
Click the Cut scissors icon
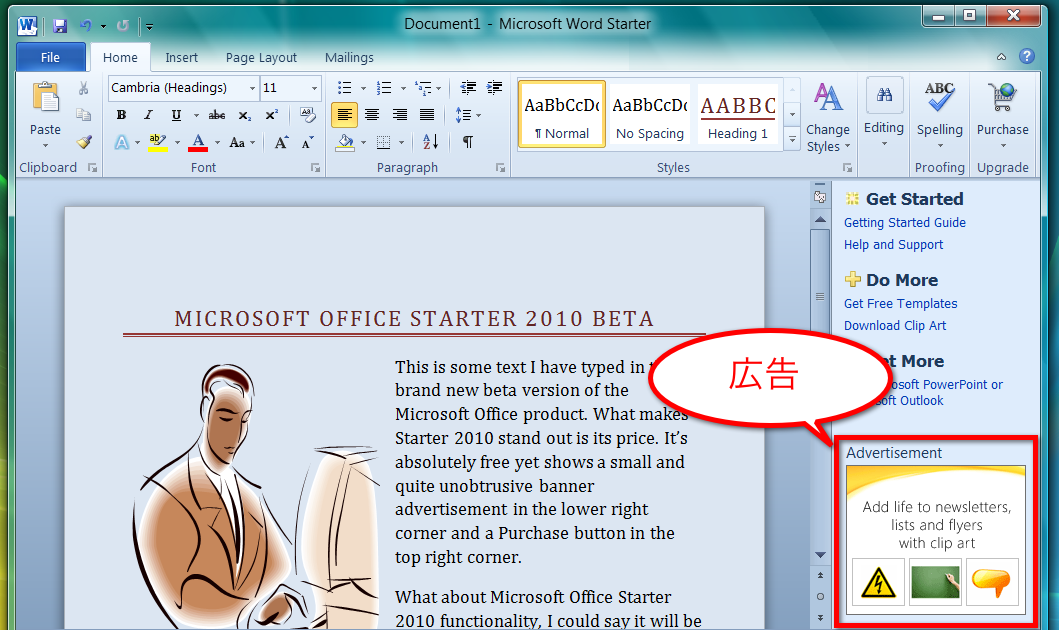pos(84,88)
